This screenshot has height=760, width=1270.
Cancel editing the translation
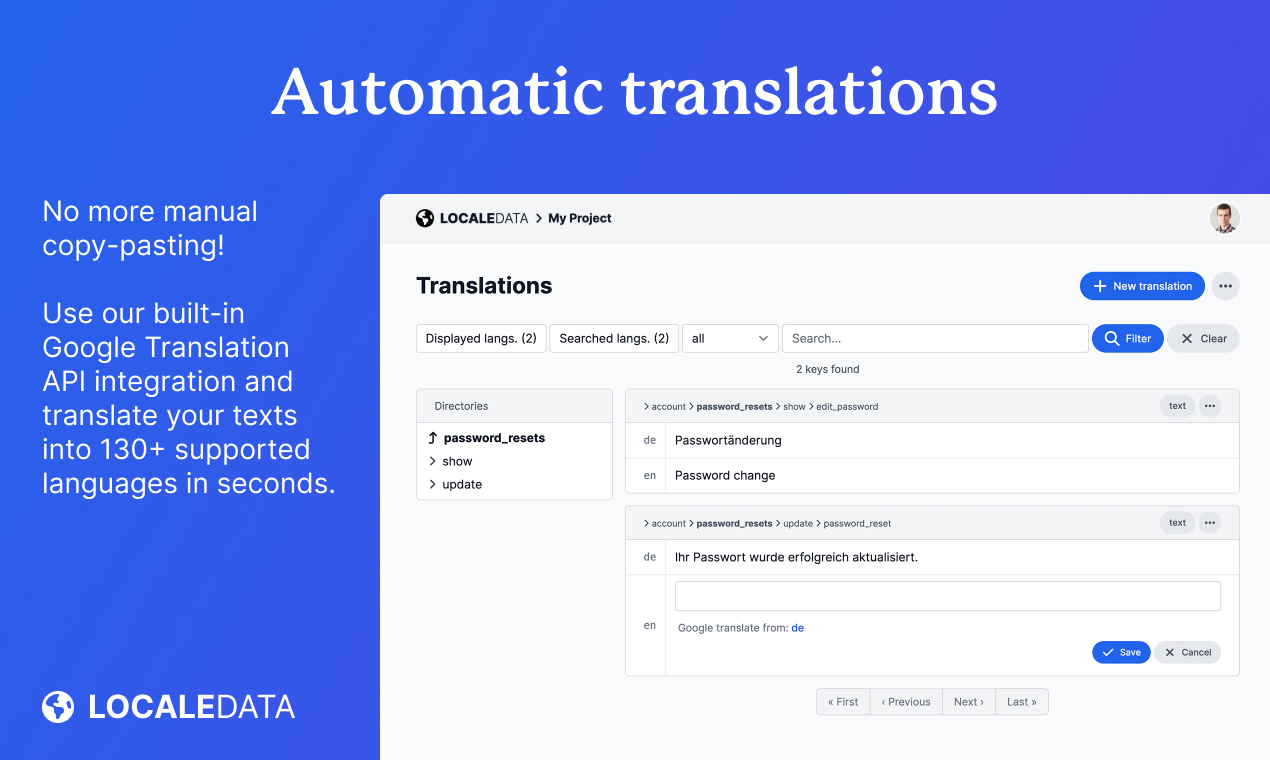pos(1188,652)
